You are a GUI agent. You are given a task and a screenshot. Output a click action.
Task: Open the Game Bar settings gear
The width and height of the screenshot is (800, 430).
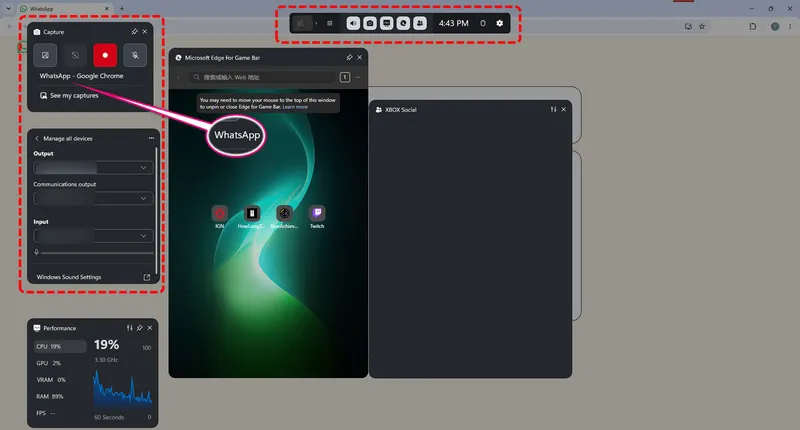pos(499,23)
